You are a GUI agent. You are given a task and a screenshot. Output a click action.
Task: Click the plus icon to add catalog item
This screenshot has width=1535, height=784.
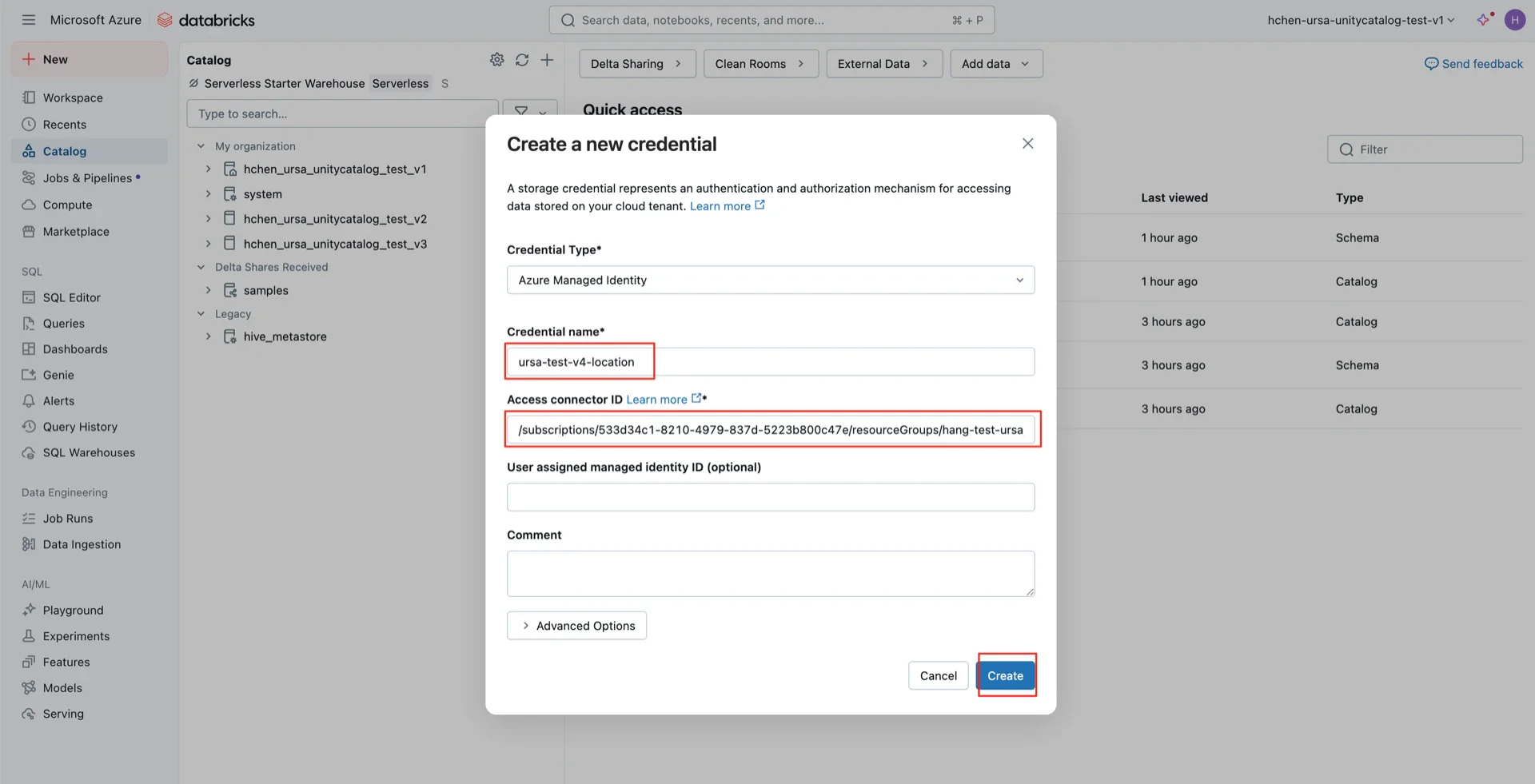[x=547, y=60]
